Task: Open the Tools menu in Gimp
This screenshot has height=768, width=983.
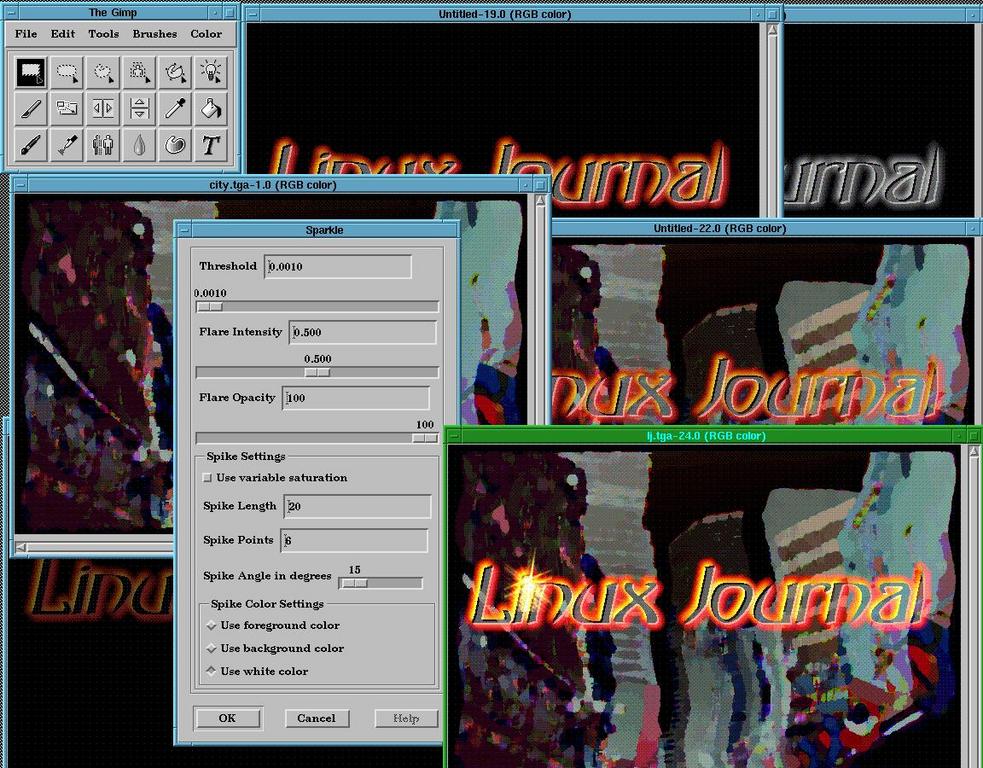Action: pyautogui.click(x=103, y=34)
